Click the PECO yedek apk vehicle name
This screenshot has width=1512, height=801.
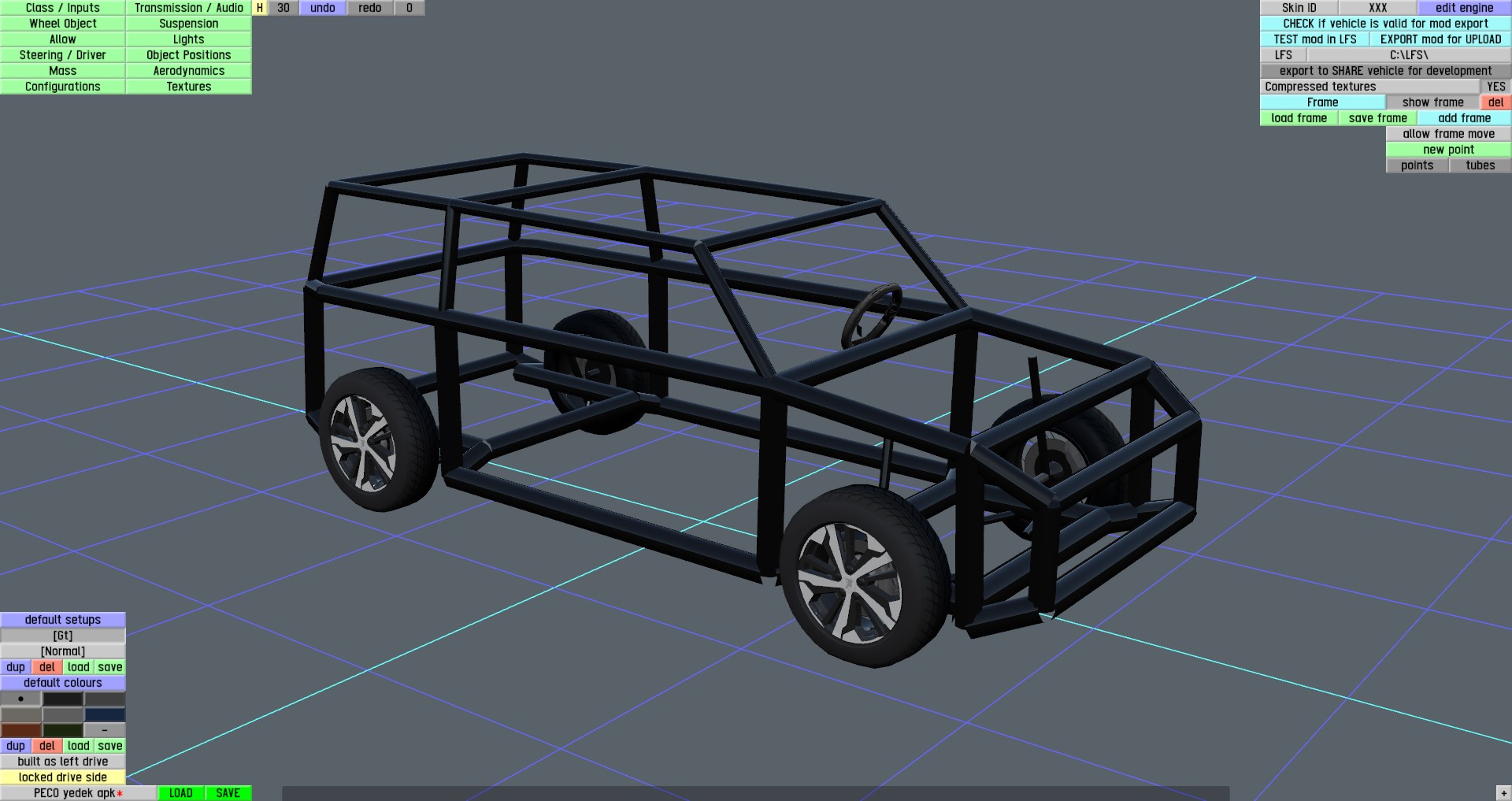(79, 793)
